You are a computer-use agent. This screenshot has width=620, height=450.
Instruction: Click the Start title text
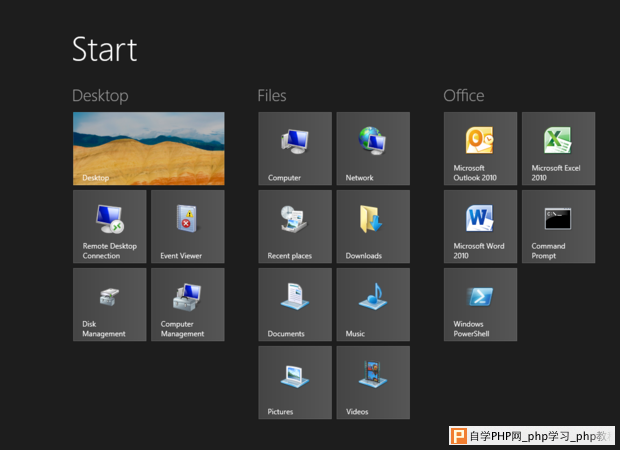105,49
